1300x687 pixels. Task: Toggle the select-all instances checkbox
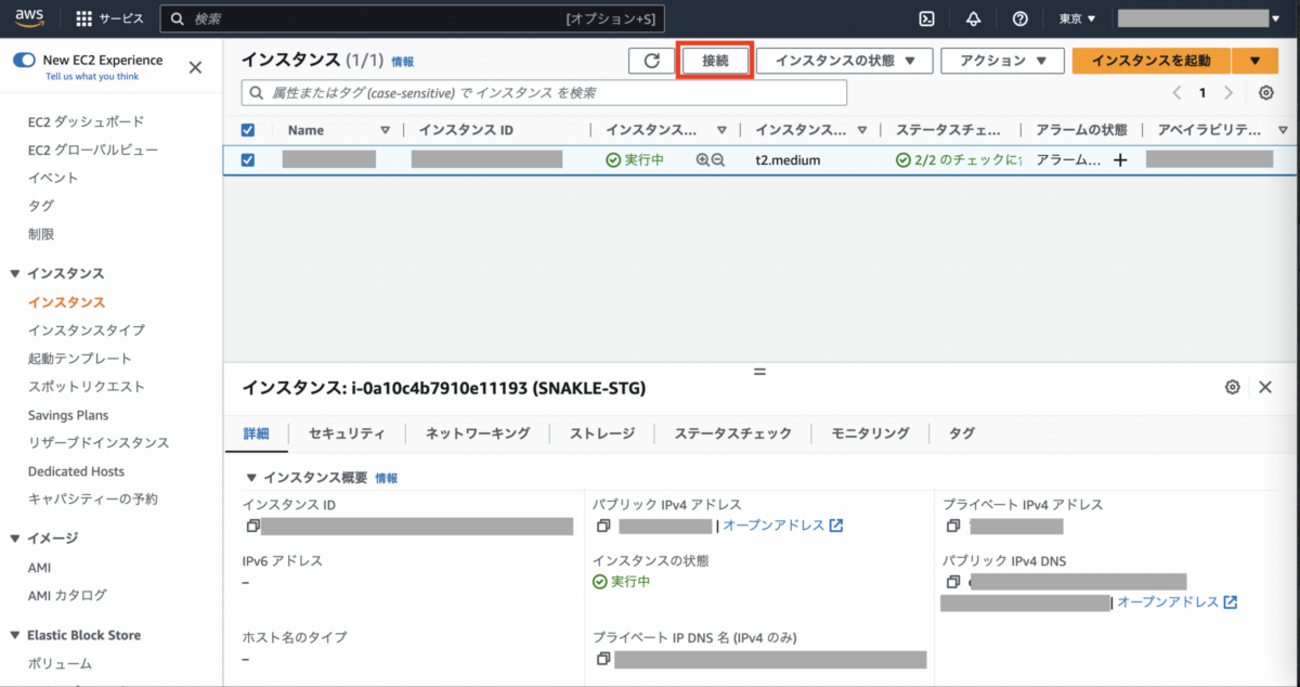(248, 130)
